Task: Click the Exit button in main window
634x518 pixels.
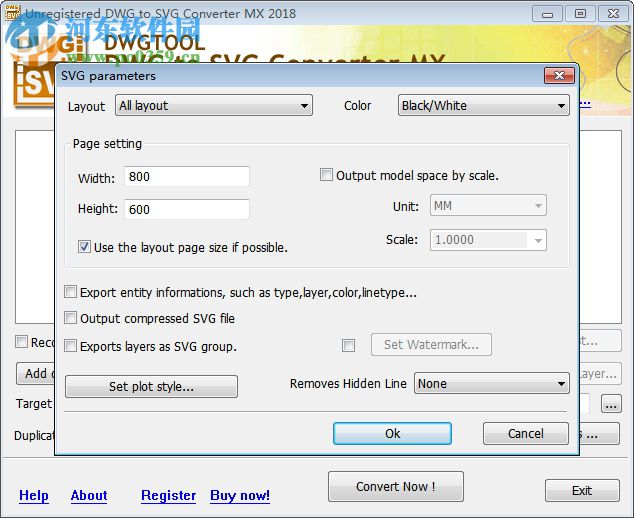Action: click(582, 491)
